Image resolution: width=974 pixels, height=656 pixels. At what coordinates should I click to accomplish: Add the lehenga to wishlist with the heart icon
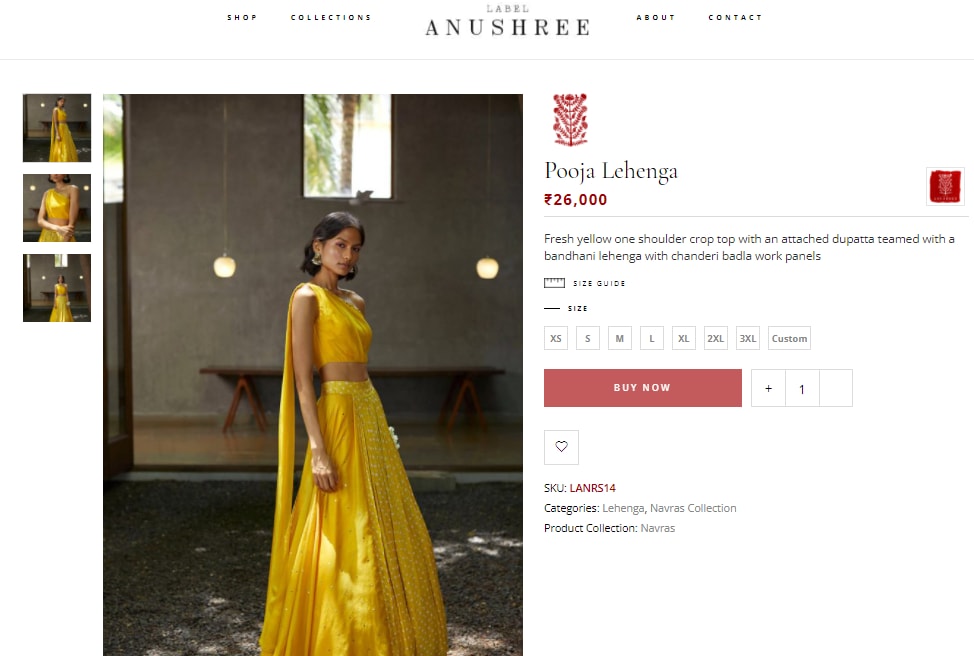click(x=561, y=447)
